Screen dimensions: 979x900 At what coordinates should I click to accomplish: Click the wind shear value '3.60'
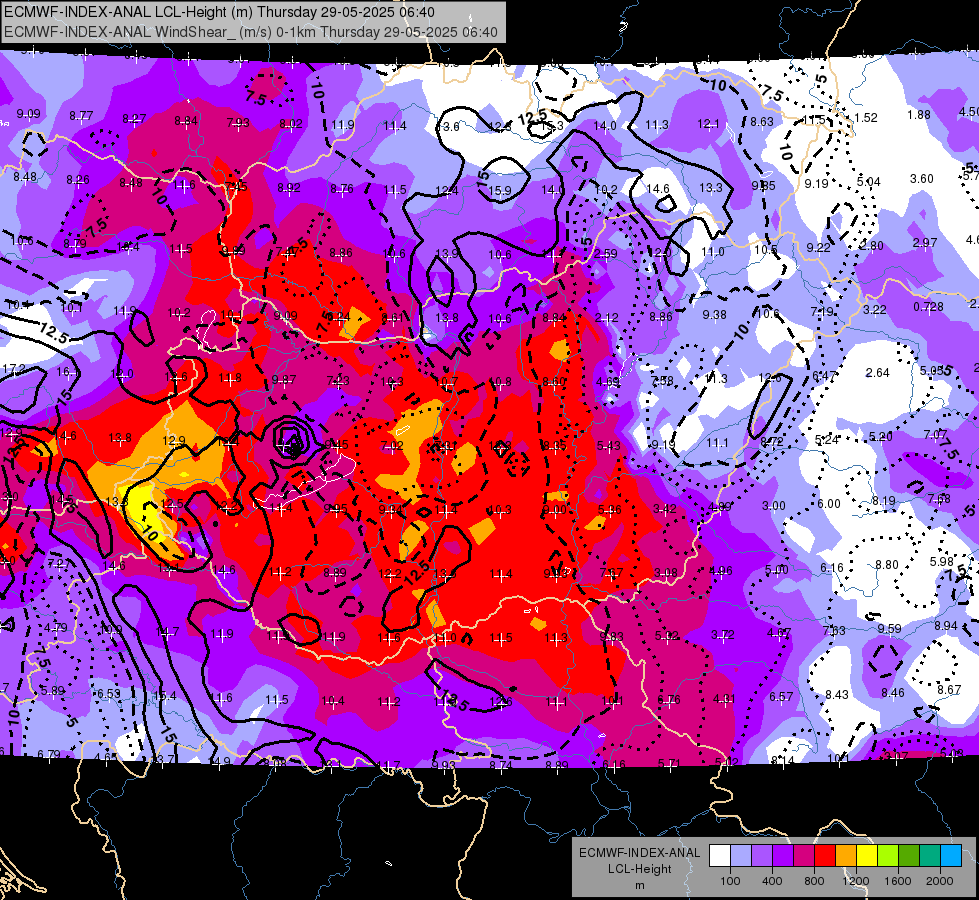tap(922, 179)
